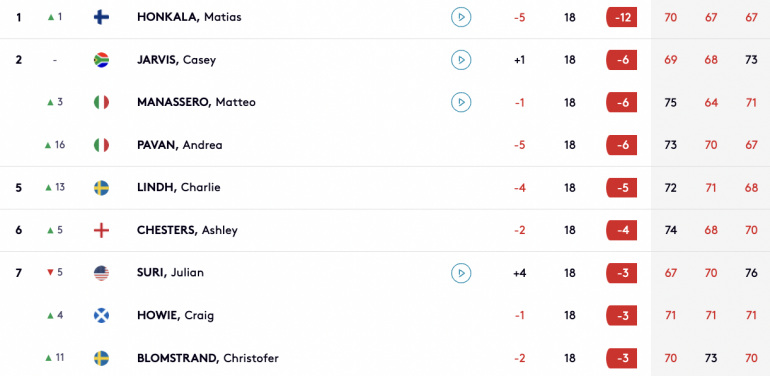Image resolution: width=770 pixels, height=376 pixels.
Task: Click the USA flag beside Suri
Action: (101, 273)
